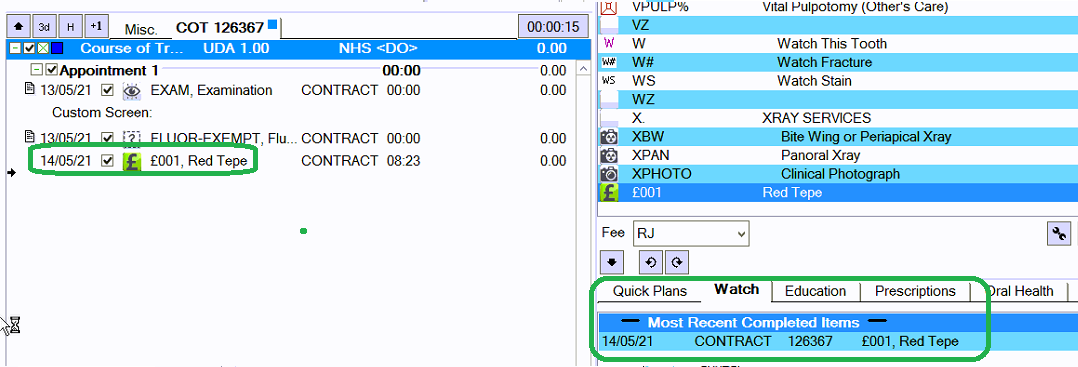Toggle the Course of Treatment checkbox
This screenshot has height=367, width=1078.
point(29,49)
